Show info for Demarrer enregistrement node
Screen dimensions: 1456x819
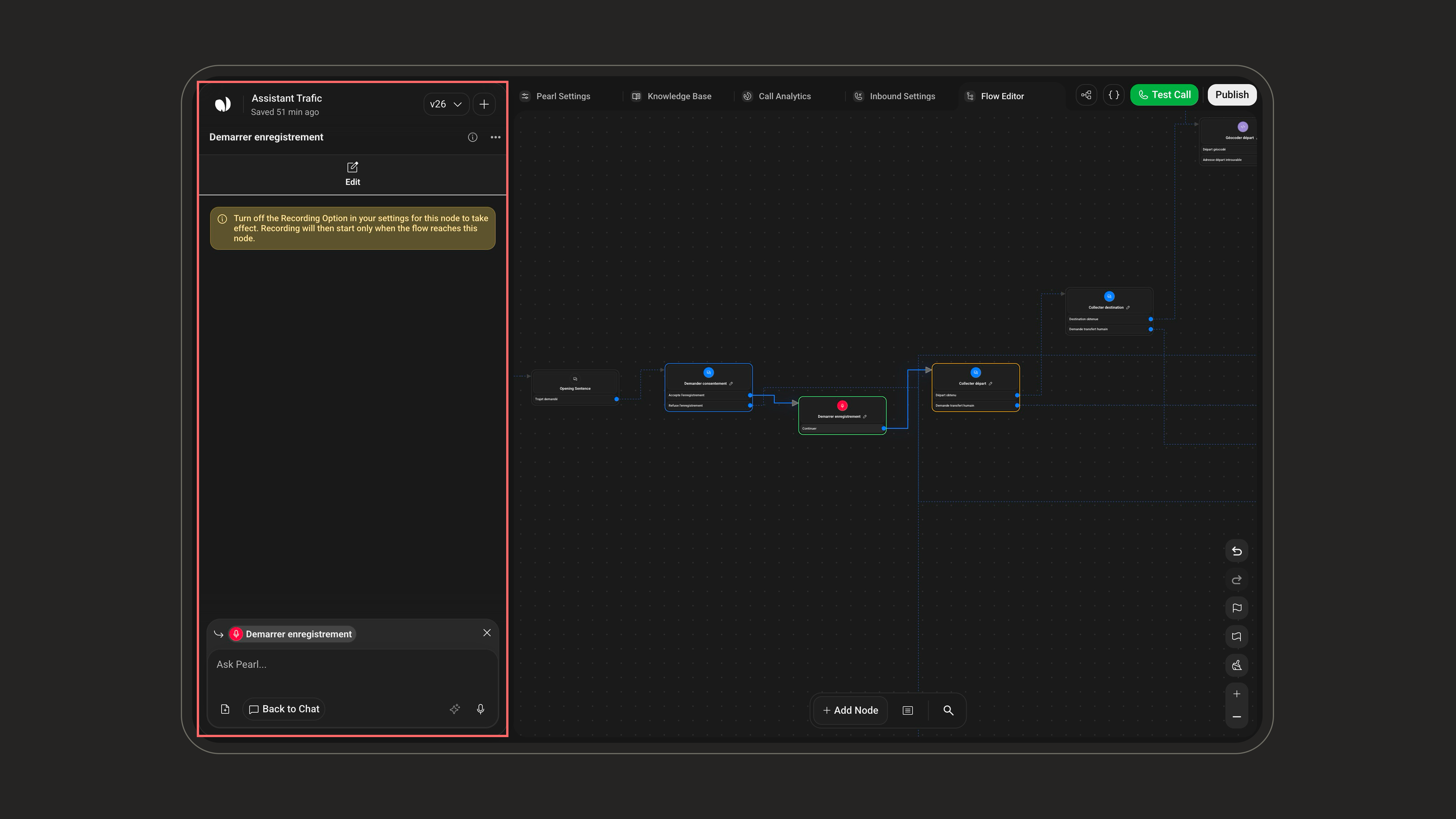(473, 137)
